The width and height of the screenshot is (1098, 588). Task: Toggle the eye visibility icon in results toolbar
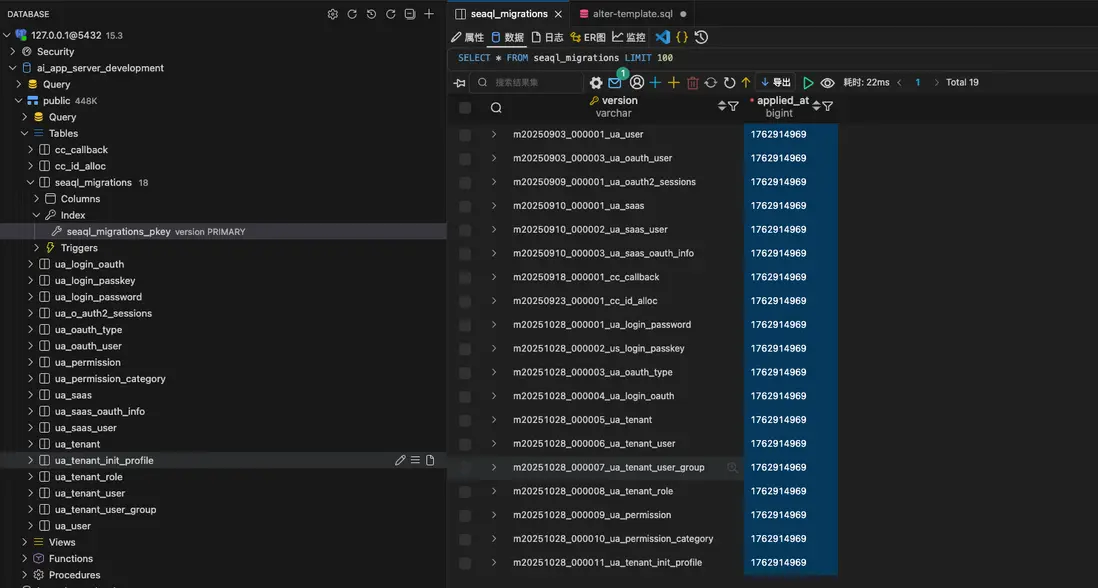click(827, 83)
